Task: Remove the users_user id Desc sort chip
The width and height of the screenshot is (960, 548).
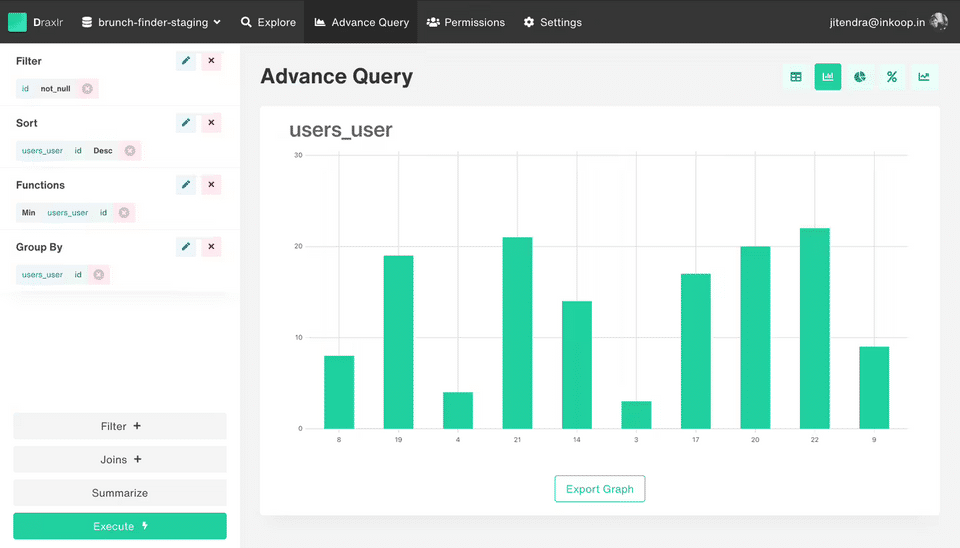Action: click(130, 151)
